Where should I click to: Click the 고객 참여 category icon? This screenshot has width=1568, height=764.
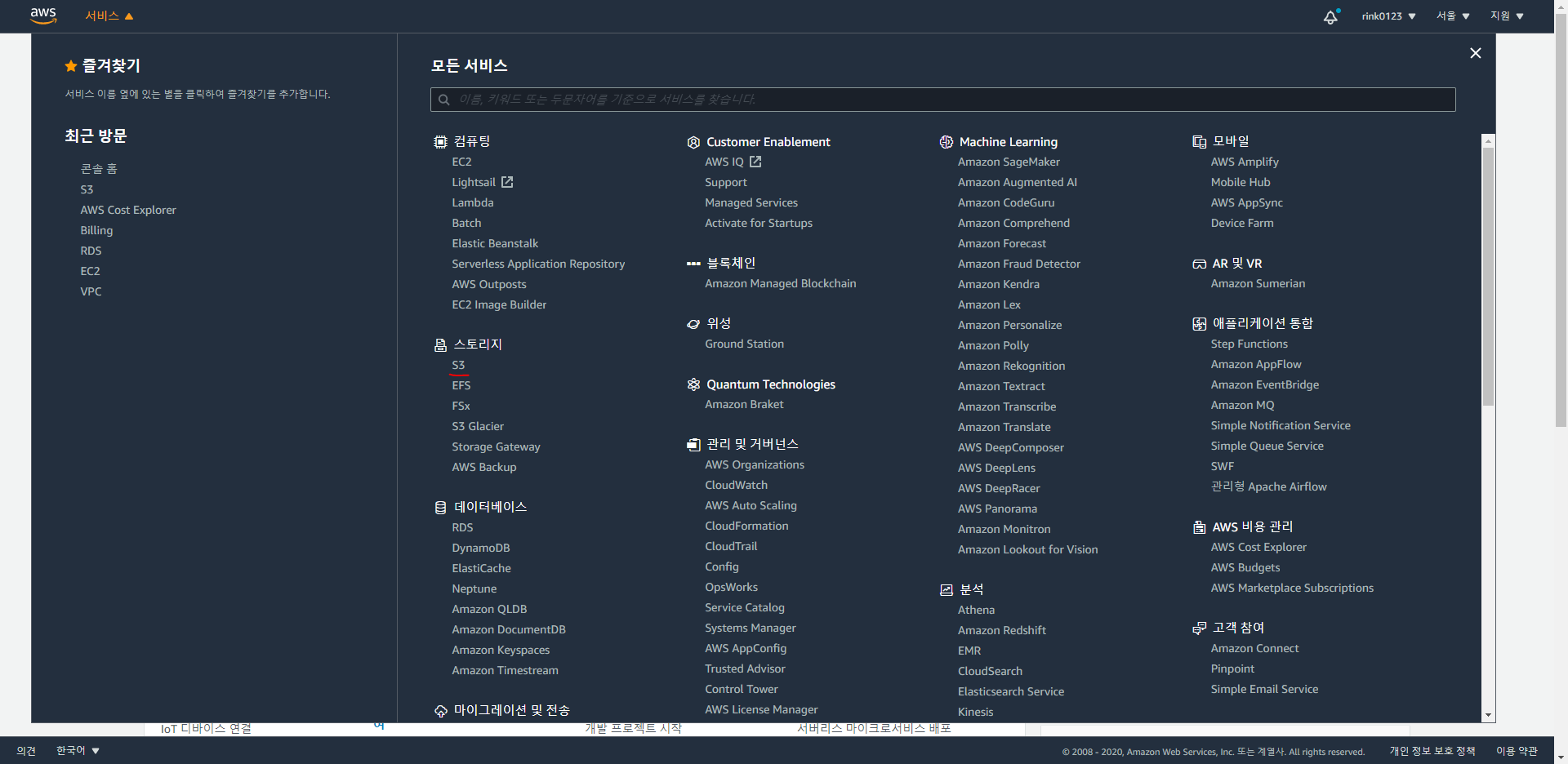tap(1200, 629)
